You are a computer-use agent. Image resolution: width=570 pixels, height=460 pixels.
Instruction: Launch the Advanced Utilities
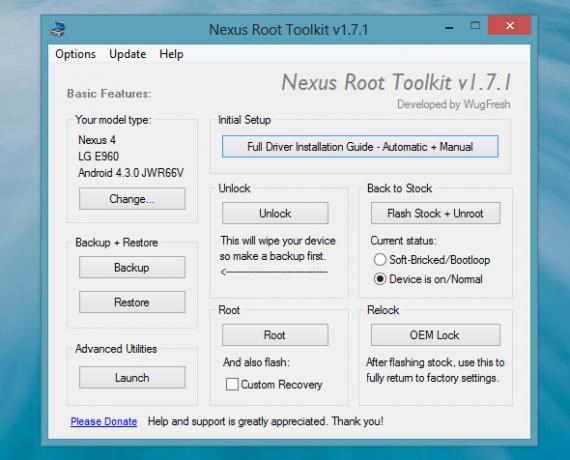[x=132, y=377]
